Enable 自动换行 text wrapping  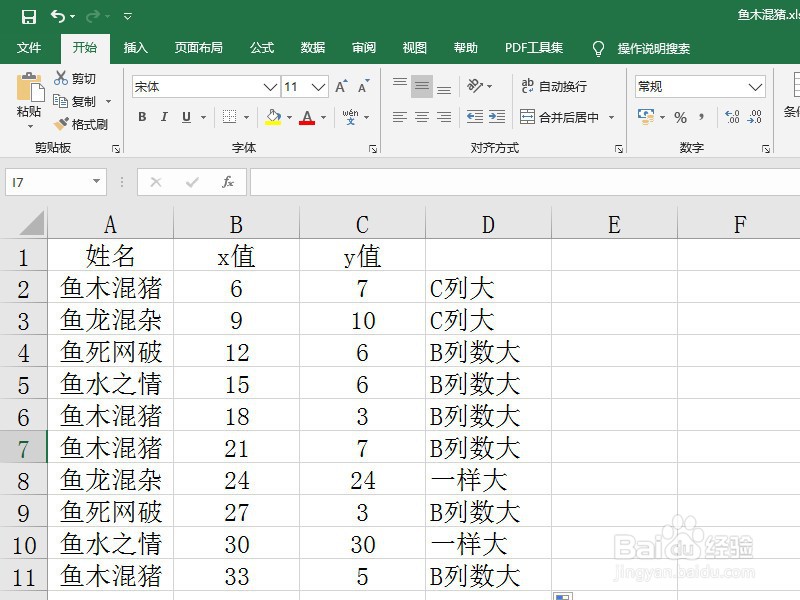557,86
